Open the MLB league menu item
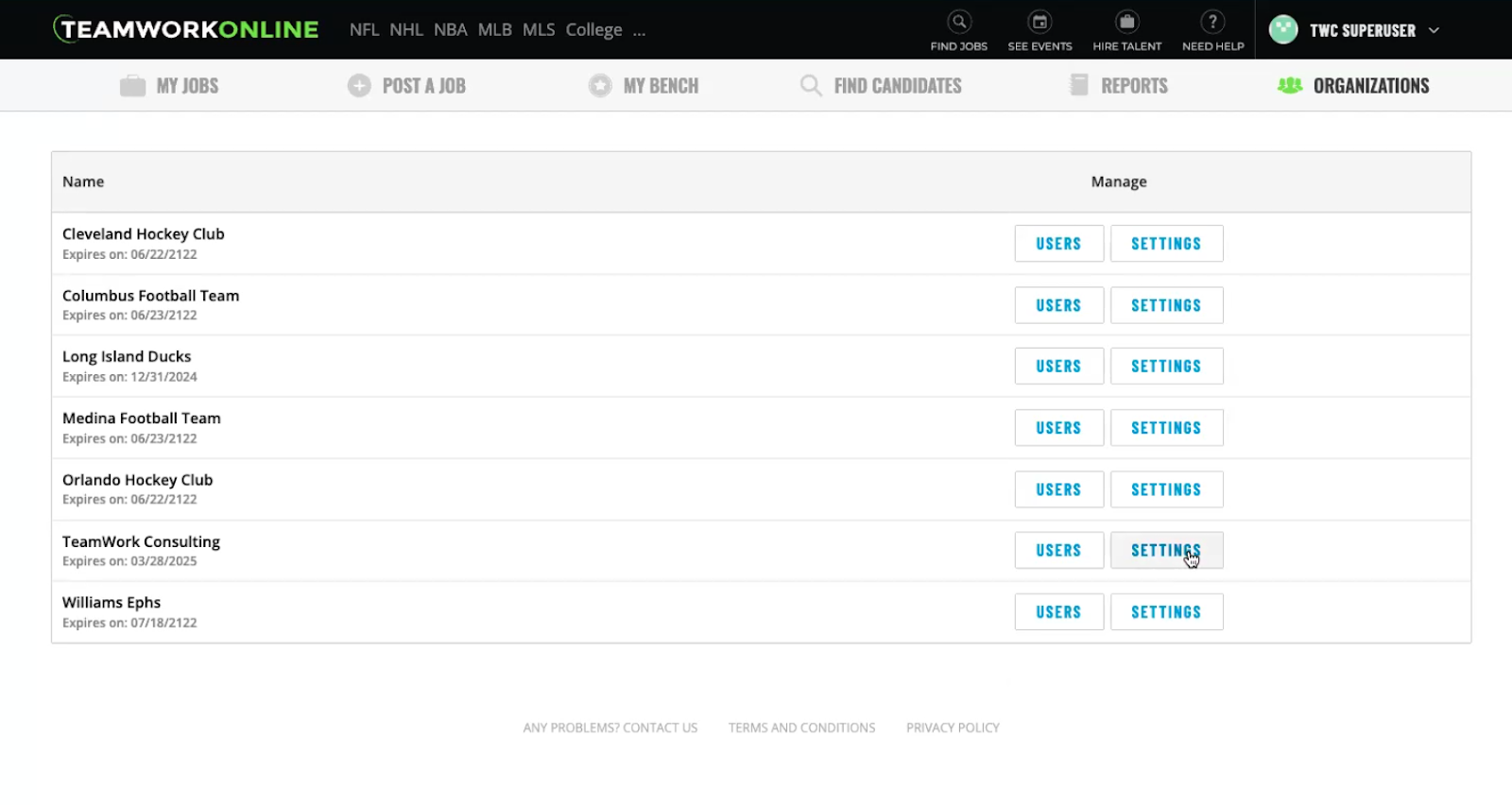The height and width of the screenshot is (805, 1512). tap(495, 30)
